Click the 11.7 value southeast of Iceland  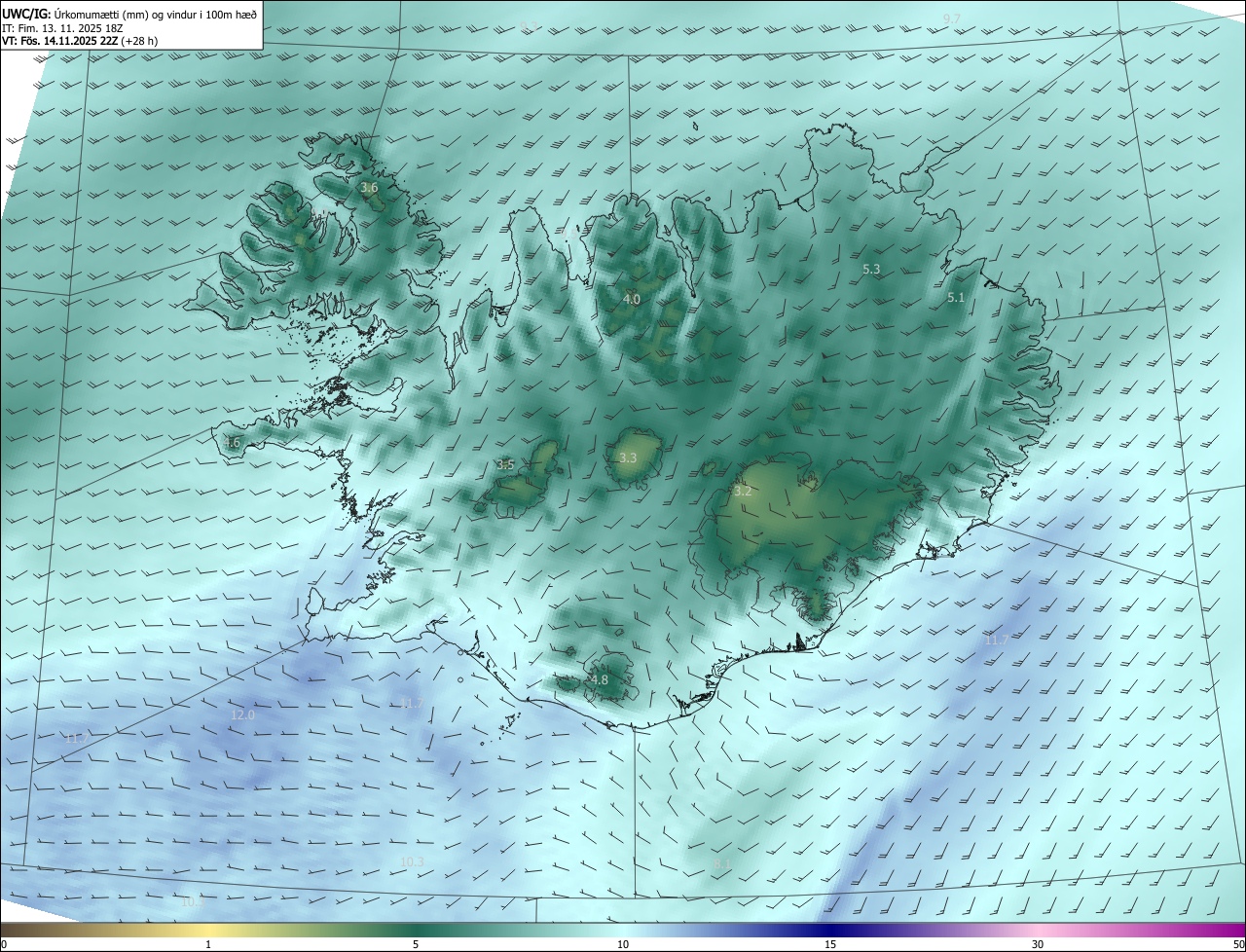click(x=996, y=641)
